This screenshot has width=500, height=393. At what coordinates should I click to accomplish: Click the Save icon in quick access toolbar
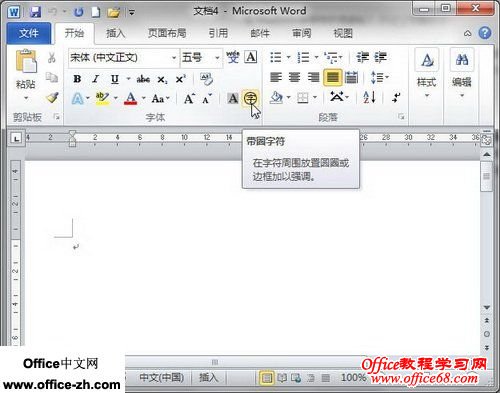[x=35, y=12]
